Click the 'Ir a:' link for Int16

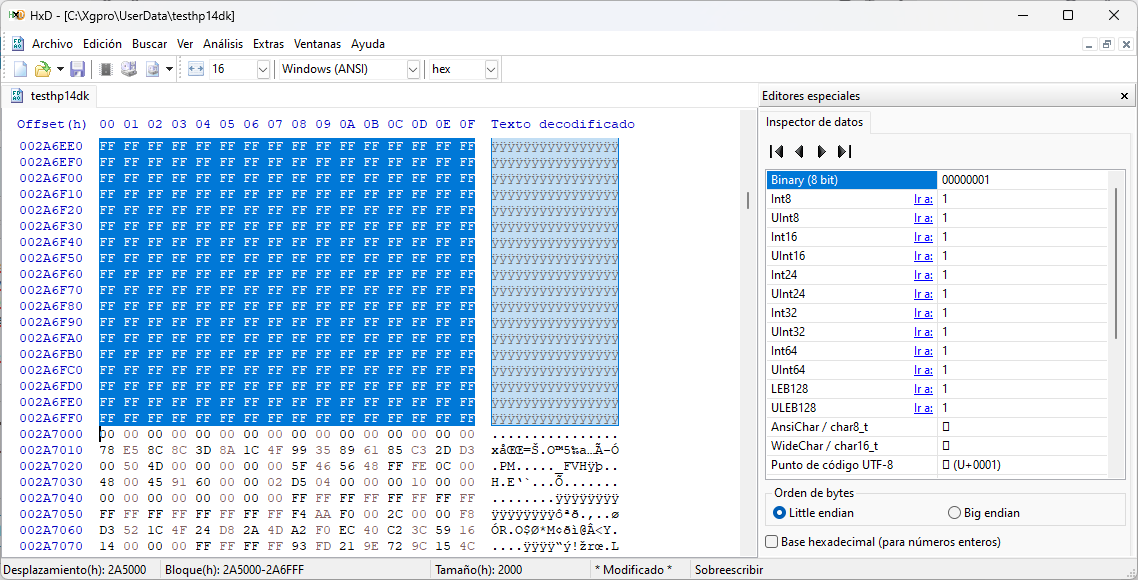pos(922,237)
